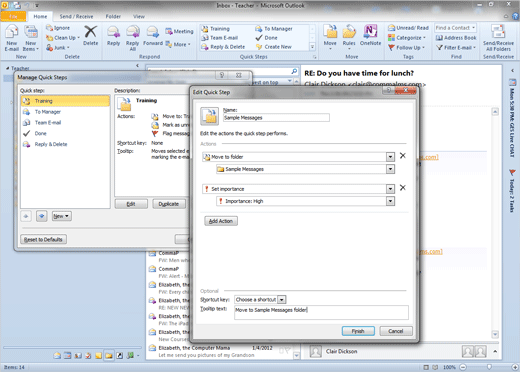
Task: Switch to the Send / Receive tab
Action: click(x=76, y=16)
